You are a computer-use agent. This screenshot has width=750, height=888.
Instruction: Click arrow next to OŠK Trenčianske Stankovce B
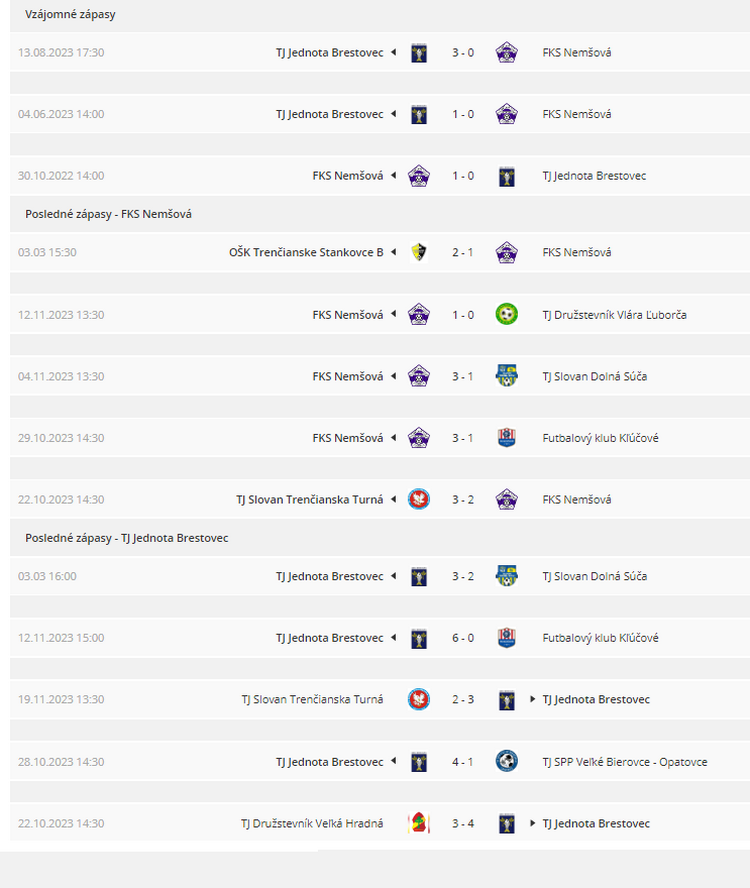[393, 252]
